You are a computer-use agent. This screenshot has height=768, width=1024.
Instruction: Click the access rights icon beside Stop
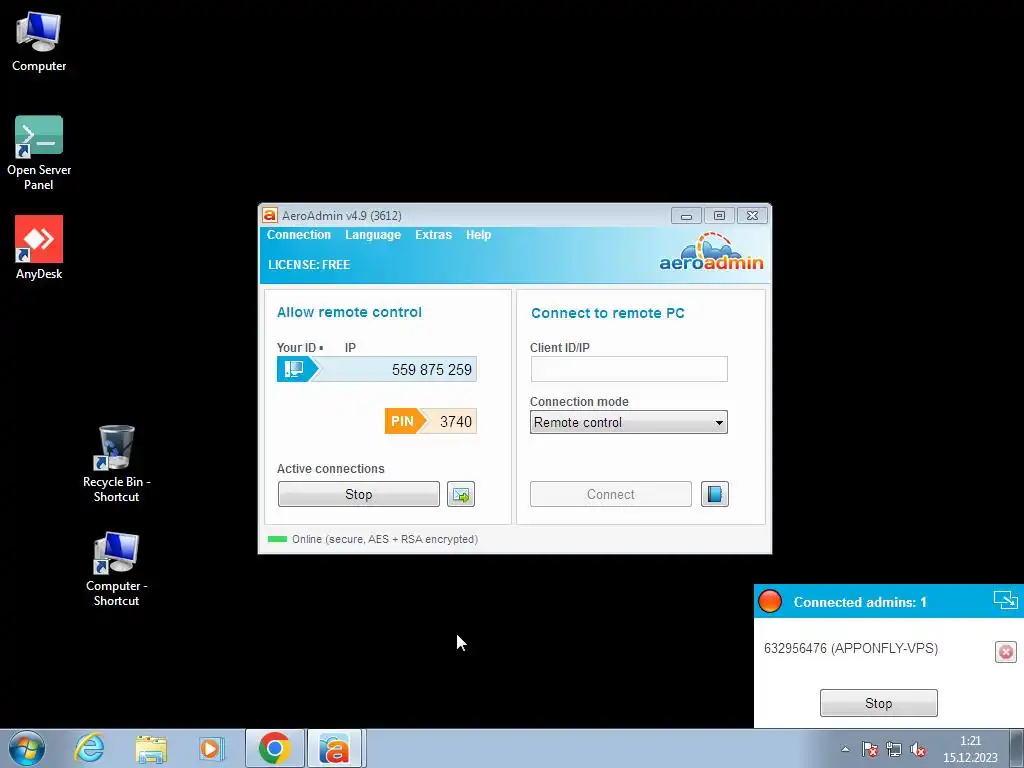pos(461,494)
